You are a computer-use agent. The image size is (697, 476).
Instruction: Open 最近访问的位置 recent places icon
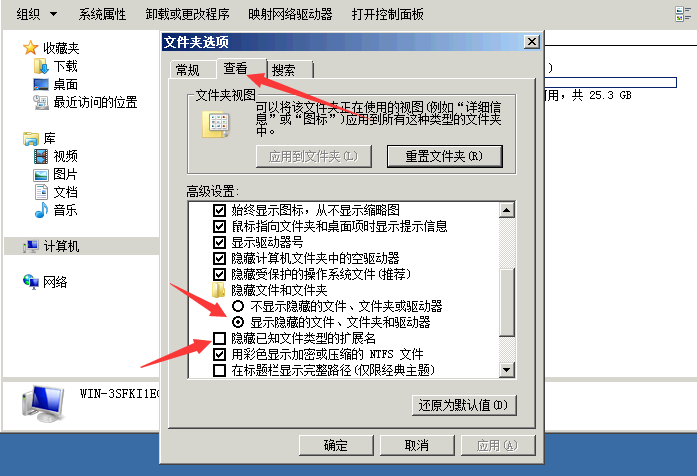41,103
